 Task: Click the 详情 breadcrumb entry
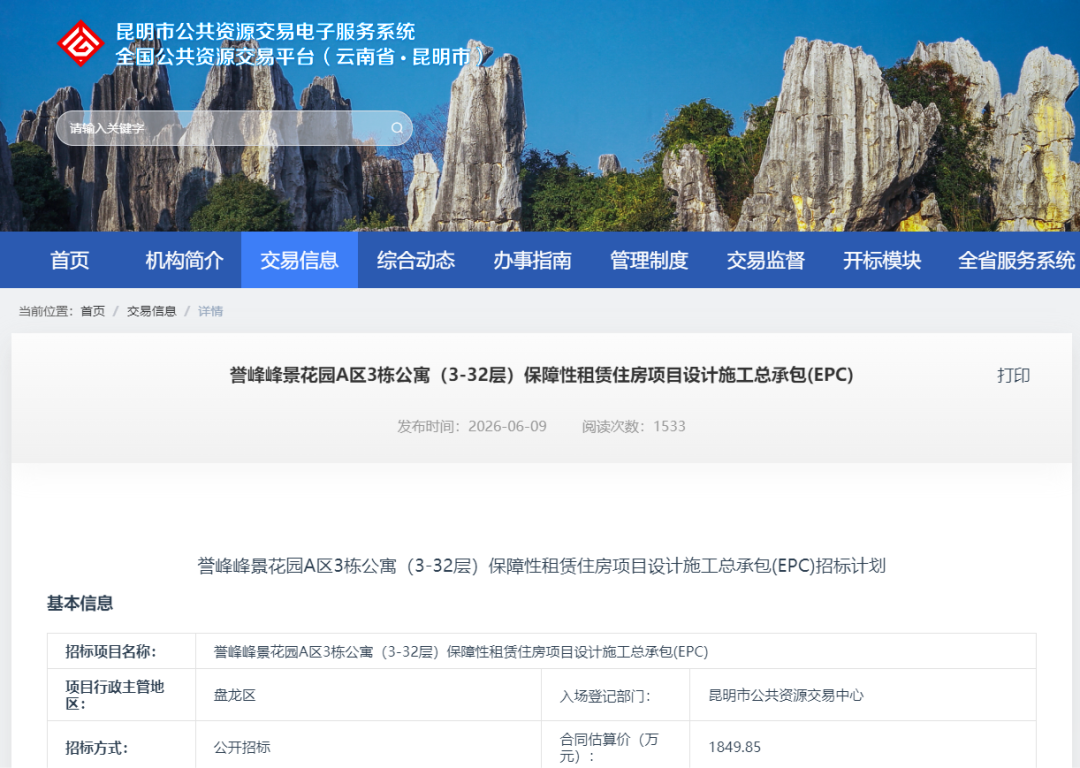(210, 311)
